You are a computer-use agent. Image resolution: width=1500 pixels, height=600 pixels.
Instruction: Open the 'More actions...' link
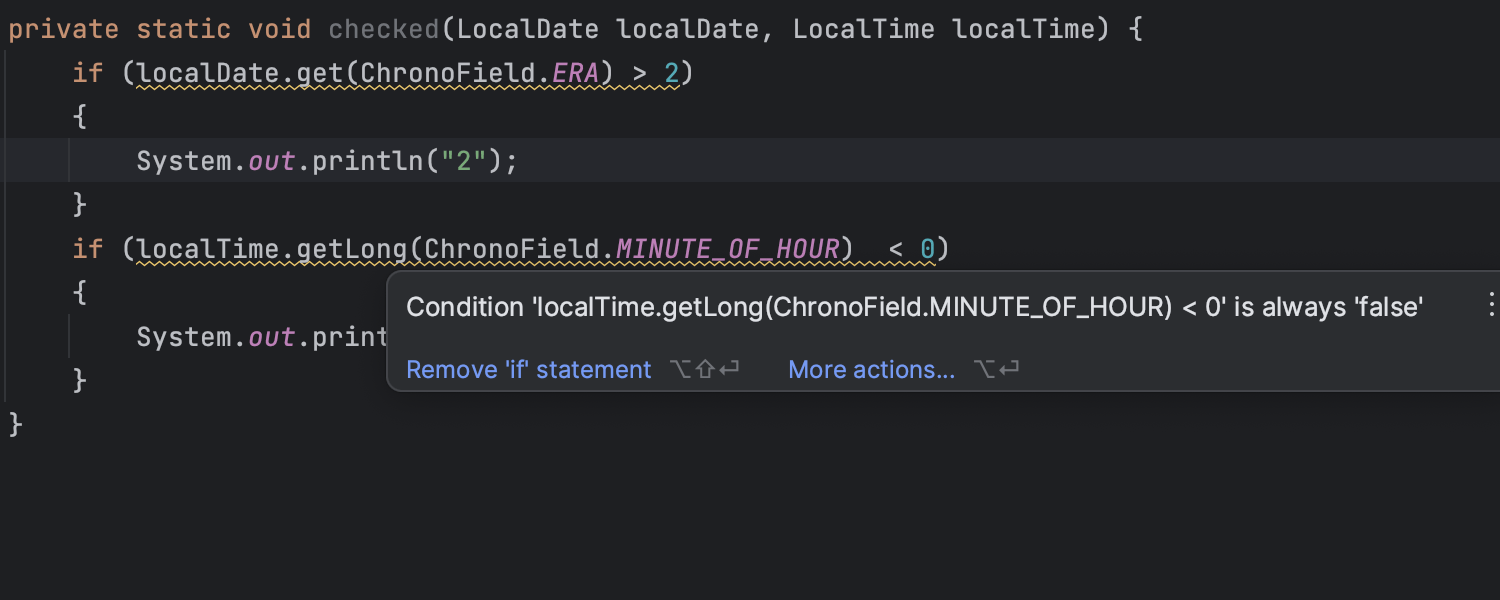point(871,370)
